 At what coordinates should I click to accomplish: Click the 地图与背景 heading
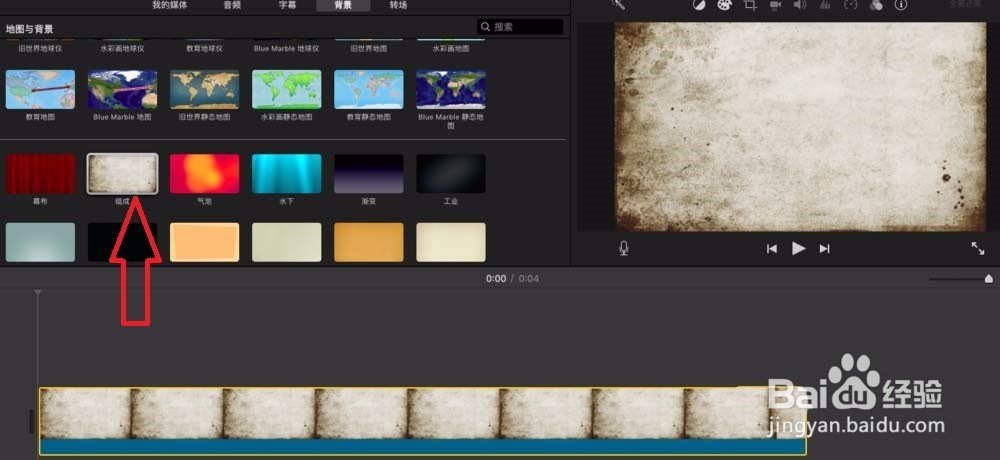tap(29, 29)
